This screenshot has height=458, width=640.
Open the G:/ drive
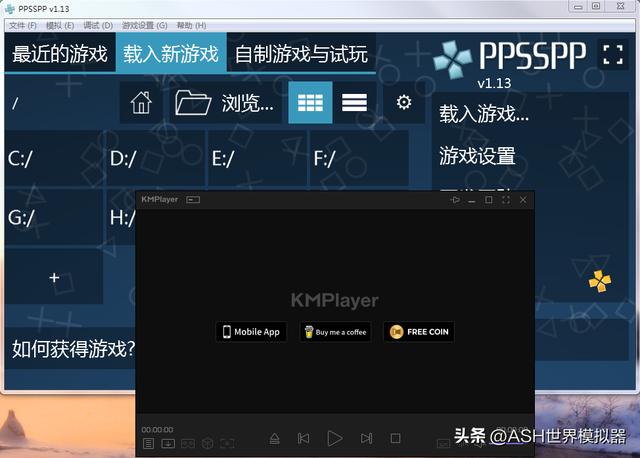coord(53,217)
